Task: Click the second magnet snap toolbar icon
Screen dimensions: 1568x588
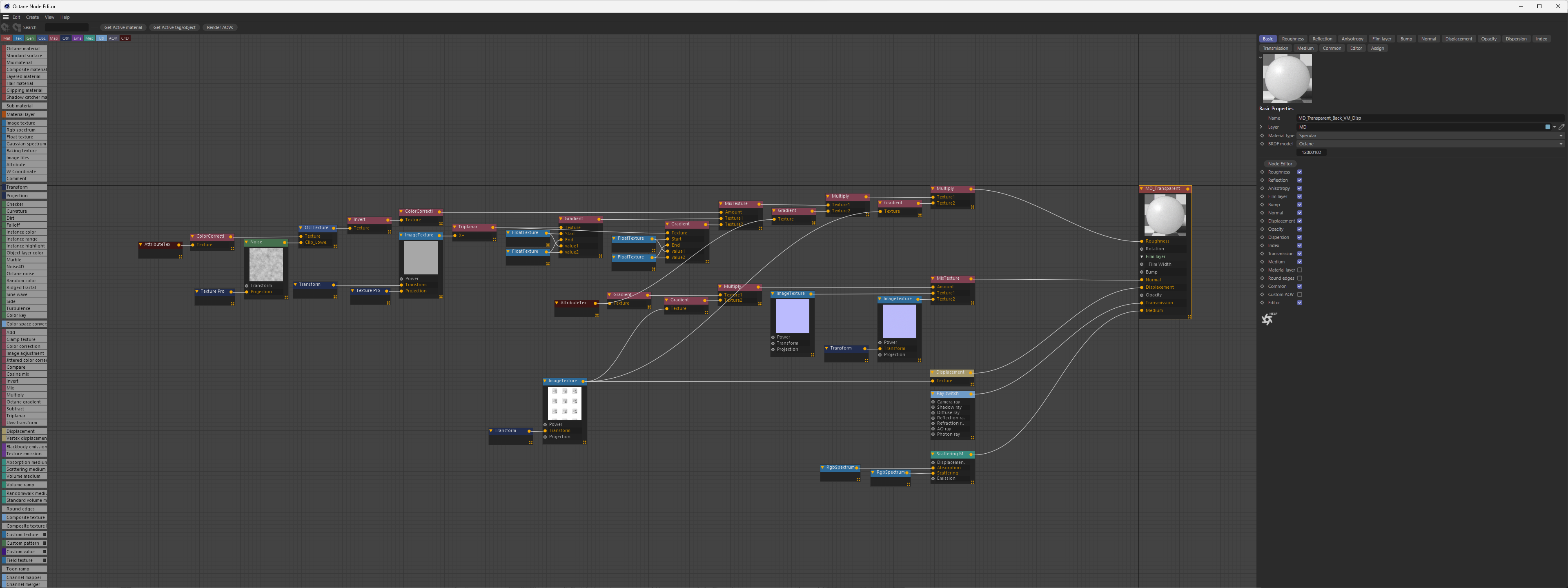Action: click(16, 27)
